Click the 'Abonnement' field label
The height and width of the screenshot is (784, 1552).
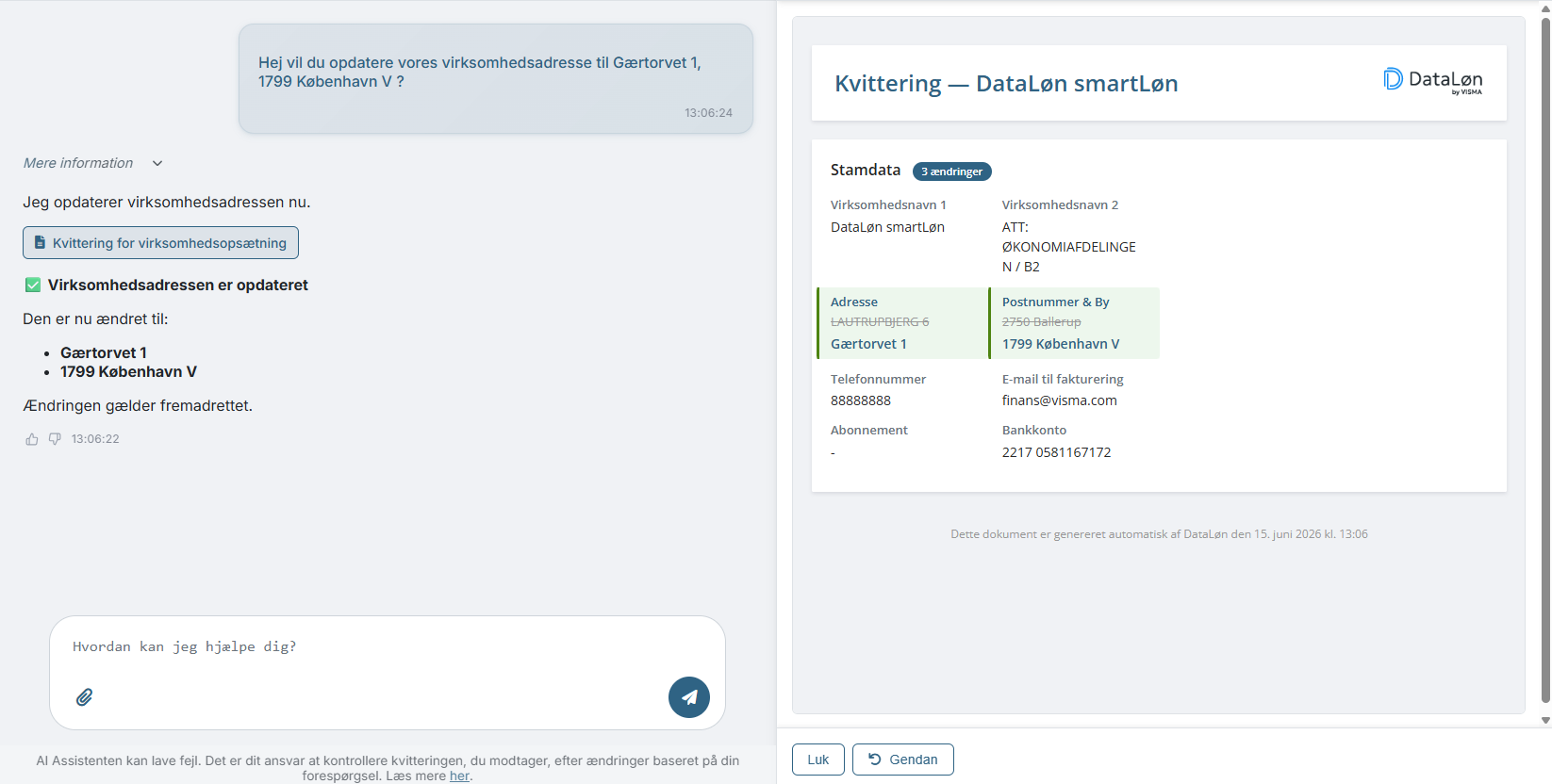pyautogui.click(x=869, y=431)
